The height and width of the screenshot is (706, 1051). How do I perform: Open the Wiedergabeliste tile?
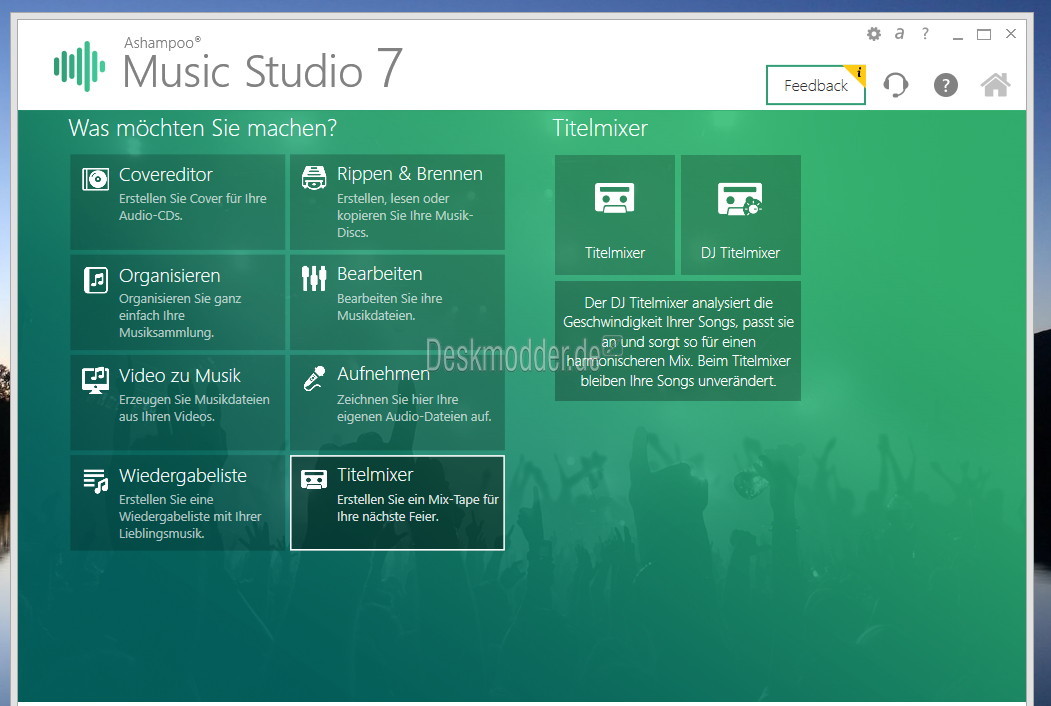coord(178,503)
